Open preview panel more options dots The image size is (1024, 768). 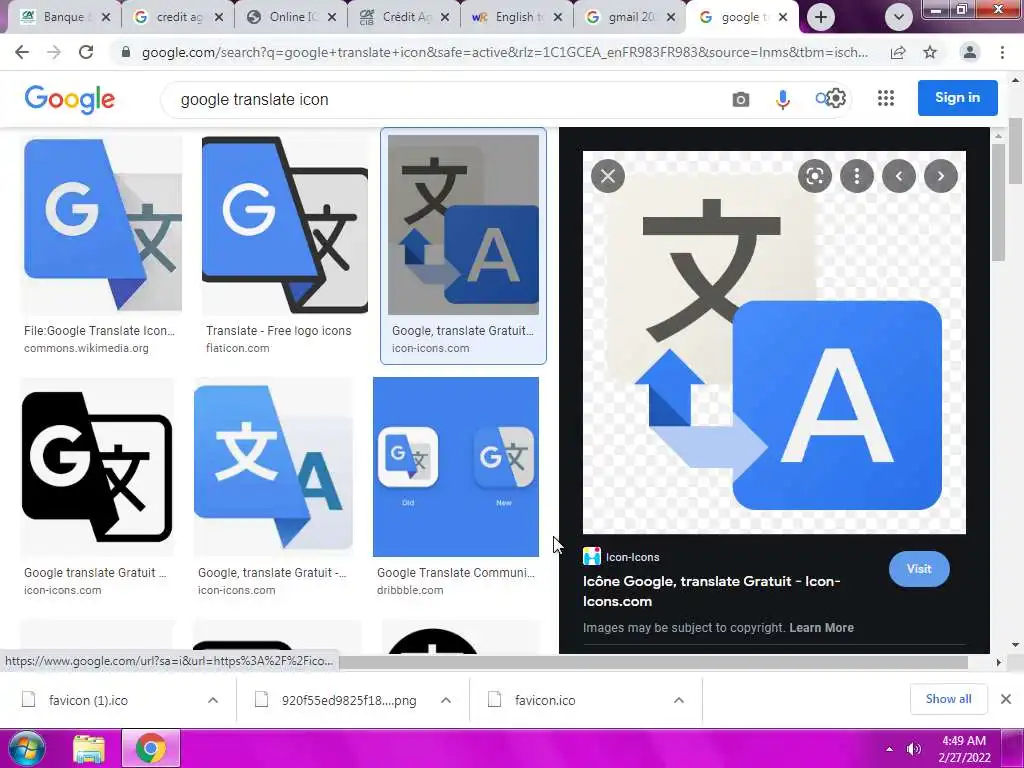856,176
